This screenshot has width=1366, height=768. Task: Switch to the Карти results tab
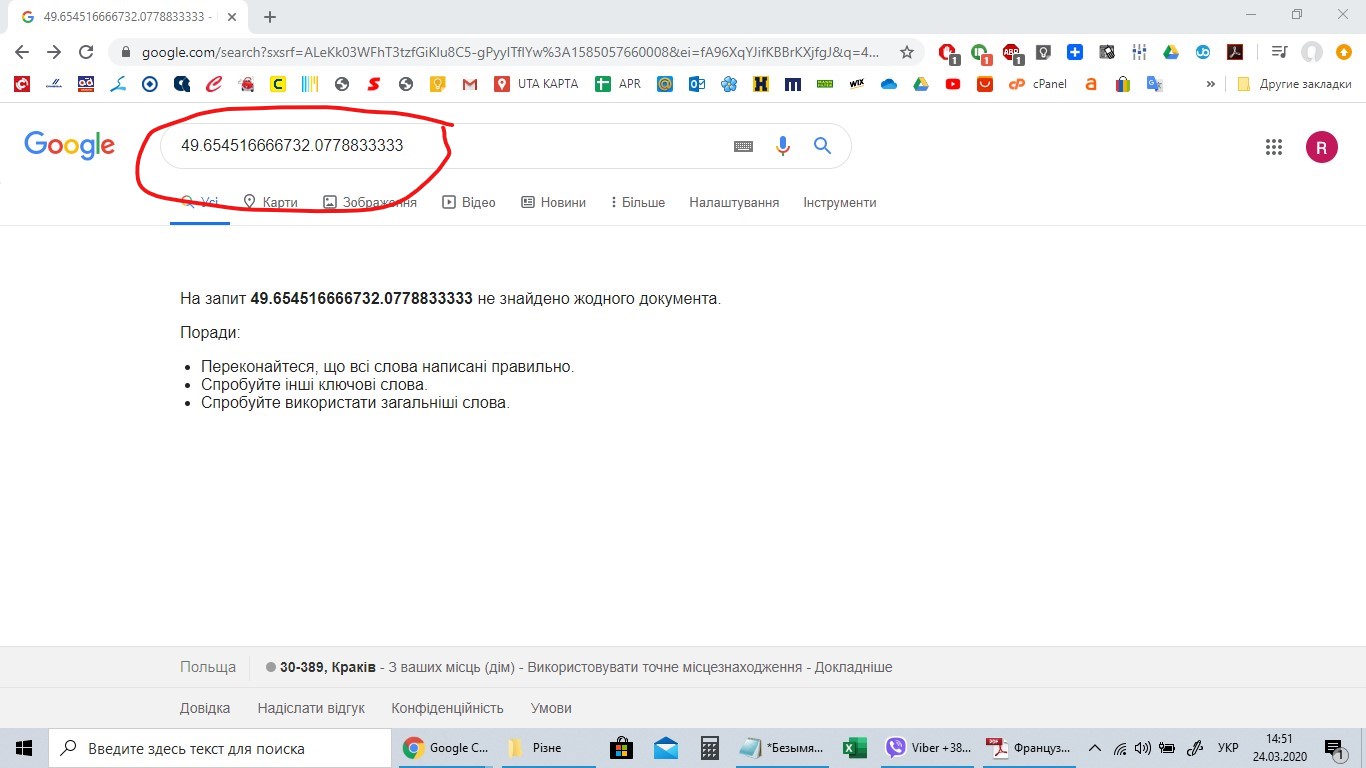[x=270, y=202]
